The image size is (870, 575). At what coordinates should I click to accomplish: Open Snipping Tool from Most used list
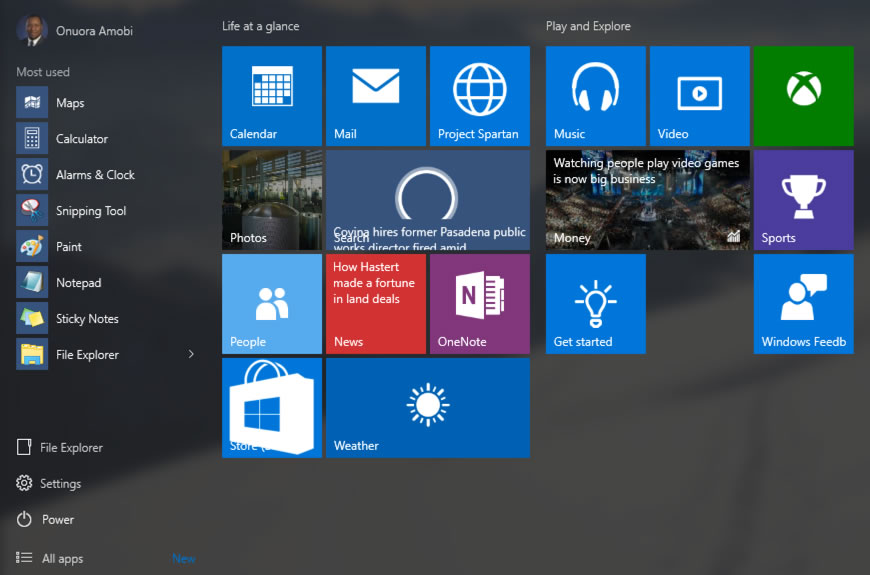(90, 211)
